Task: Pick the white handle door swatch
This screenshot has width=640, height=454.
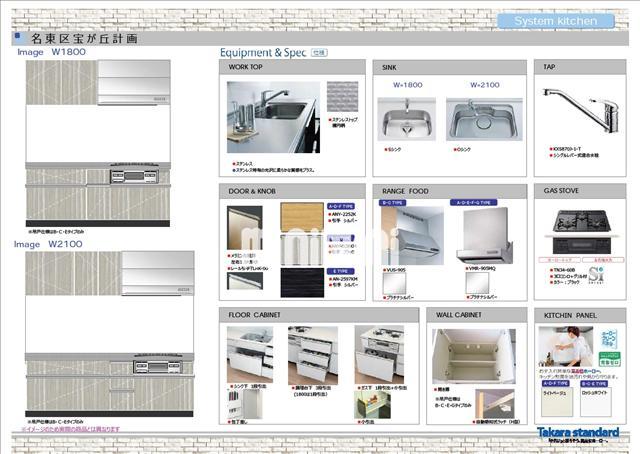Action: [x=302, y=250]
